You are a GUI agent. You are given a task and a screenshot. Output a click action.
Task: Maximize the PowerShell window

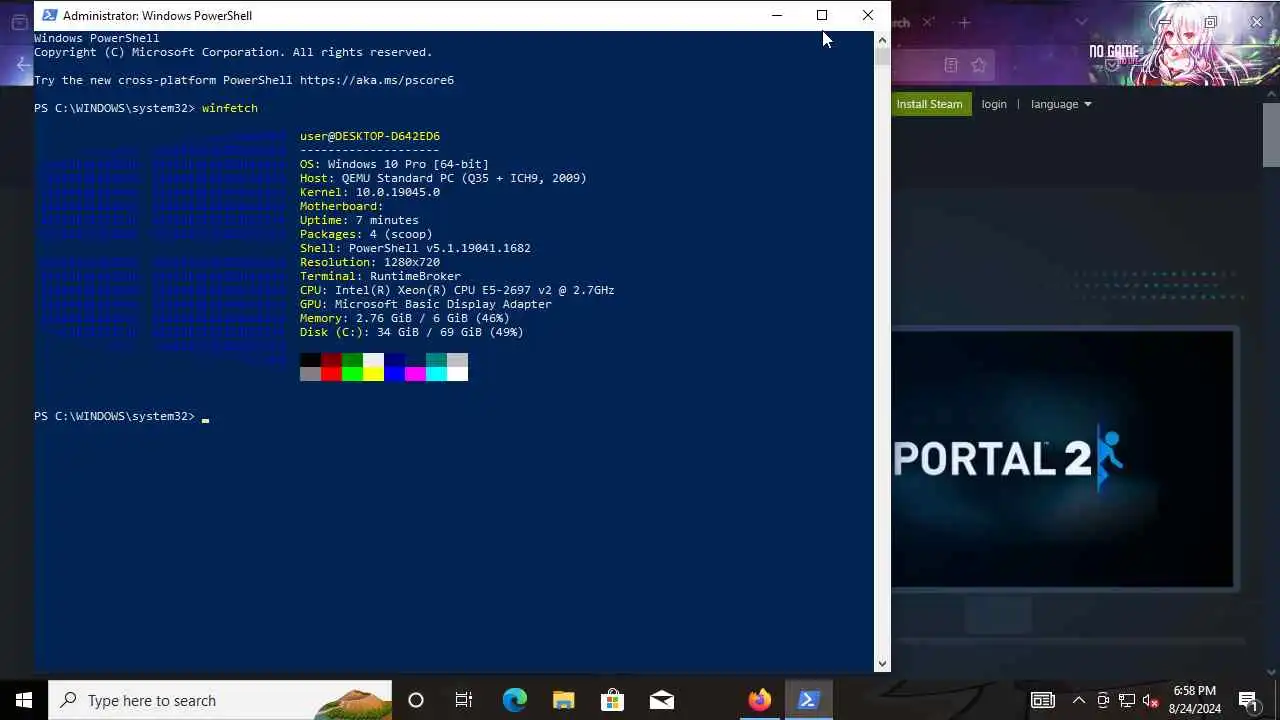822,15
